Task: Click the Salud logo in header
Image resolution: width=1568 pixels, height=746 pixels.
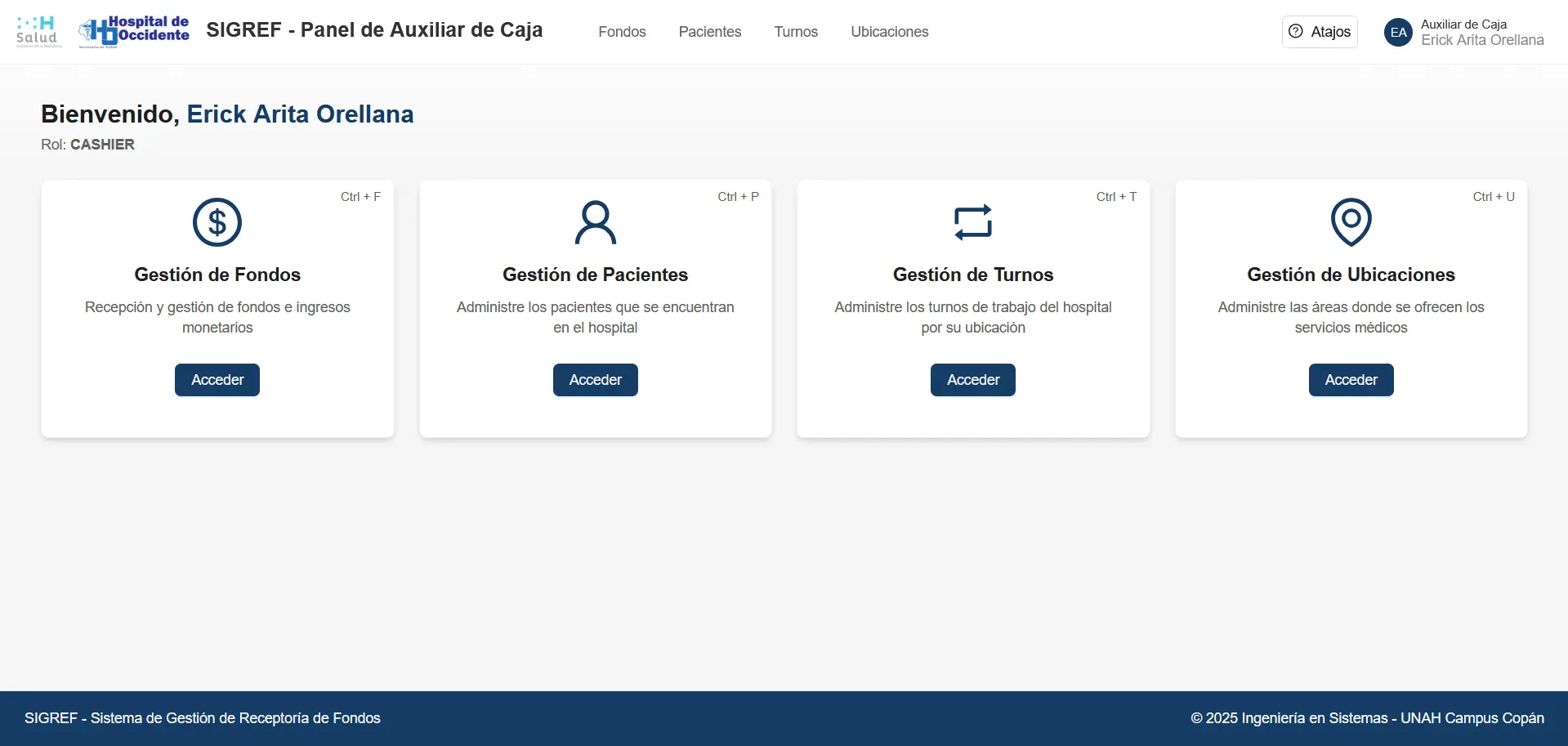Action: pyautogui.click(x=38, y=32)
